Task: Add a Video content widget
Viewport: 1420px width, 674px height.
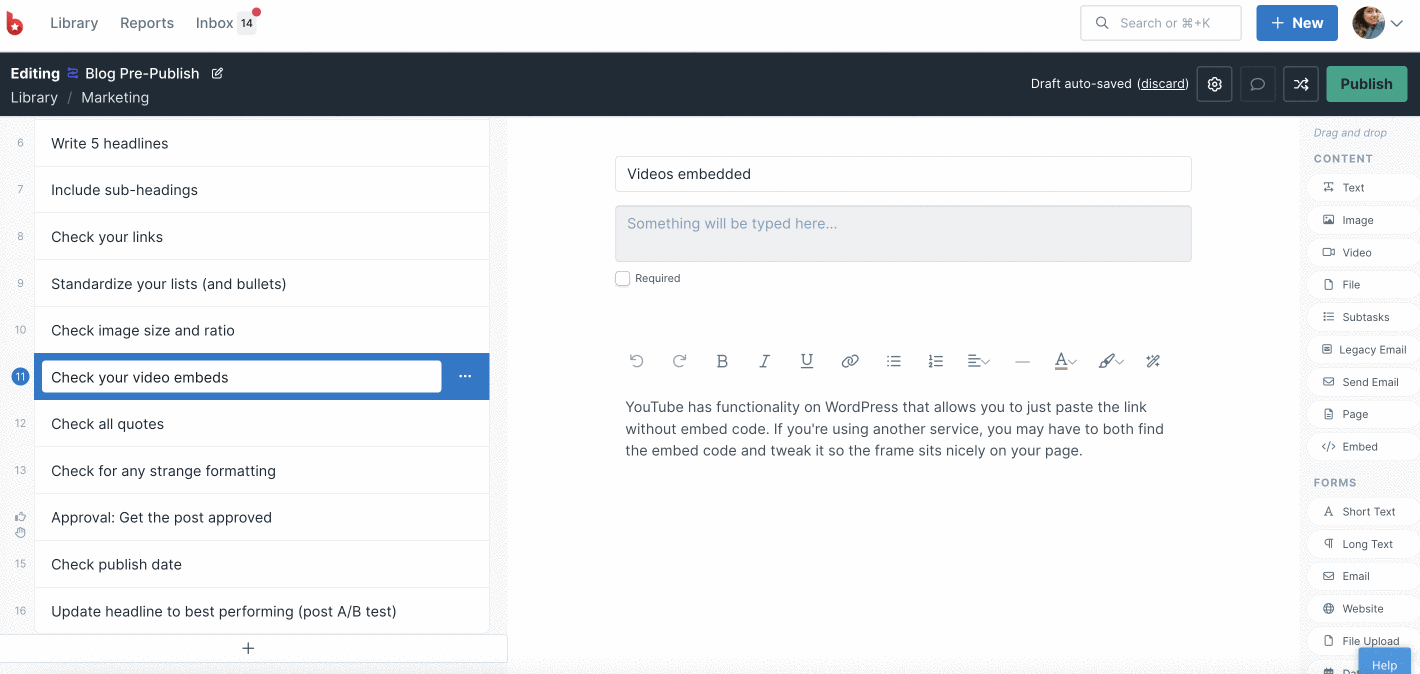Action: point(1364,253)
